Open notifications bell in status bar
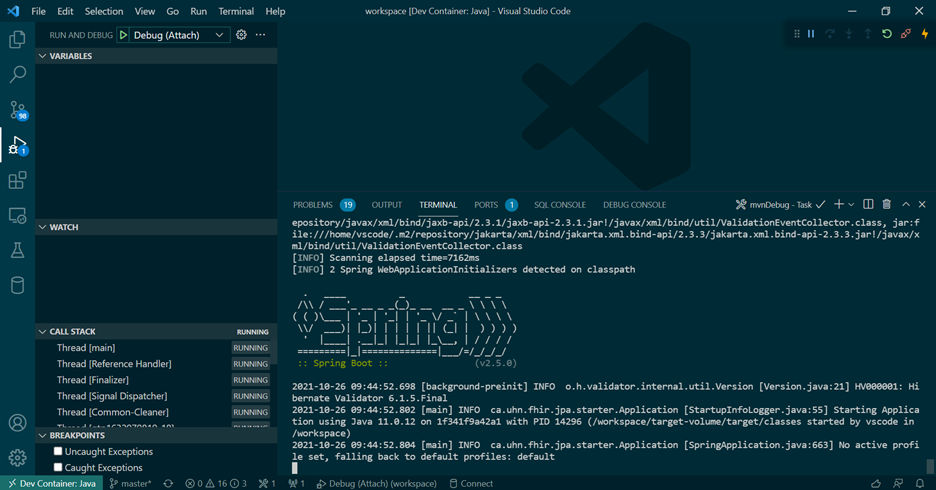Screen dimensions: 936x490 coord(920,483)
